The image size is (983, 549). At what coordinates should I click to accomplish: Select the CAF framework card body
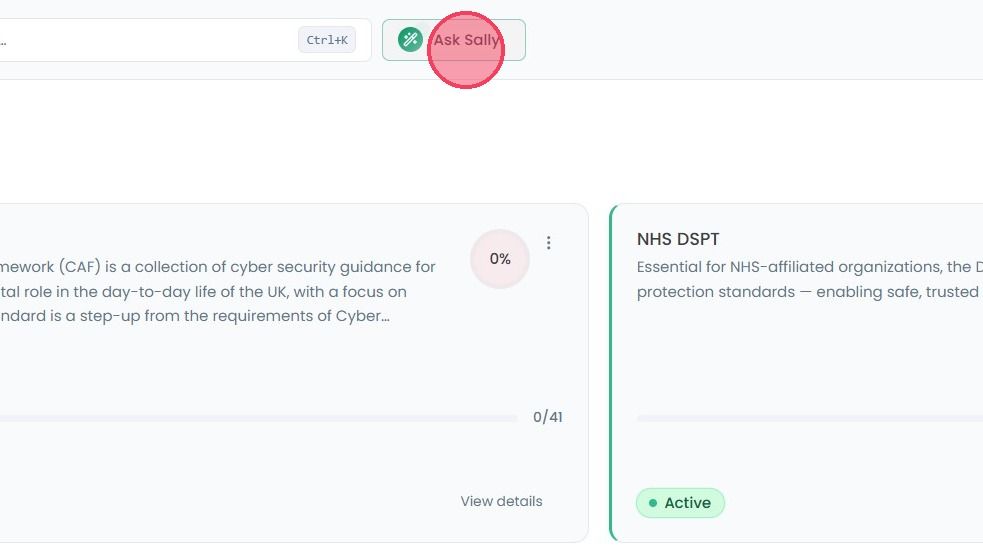(294, 373)
